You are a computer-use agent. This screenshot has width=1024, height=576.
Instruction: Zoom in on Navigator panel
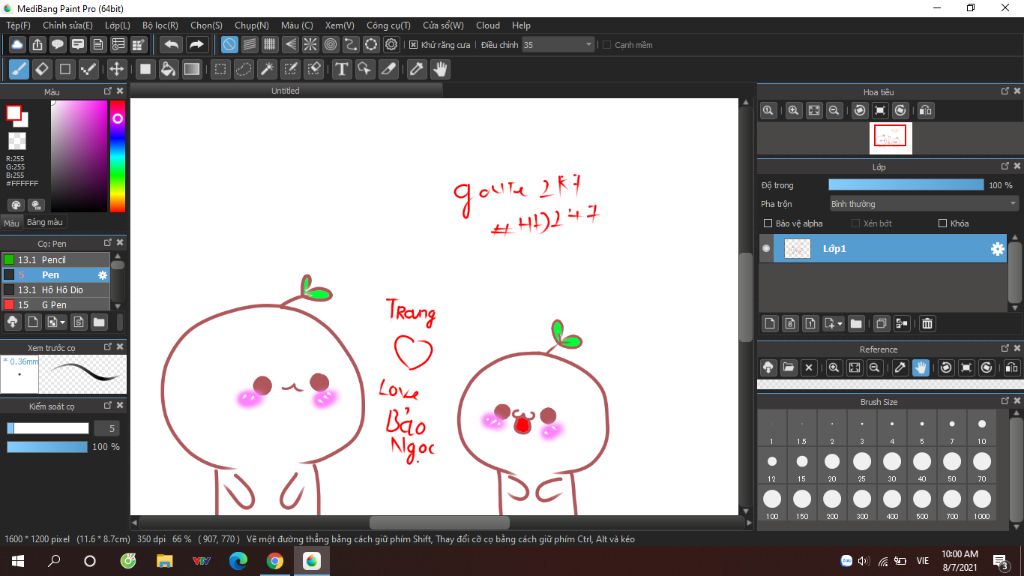click(x=793, y=110)
